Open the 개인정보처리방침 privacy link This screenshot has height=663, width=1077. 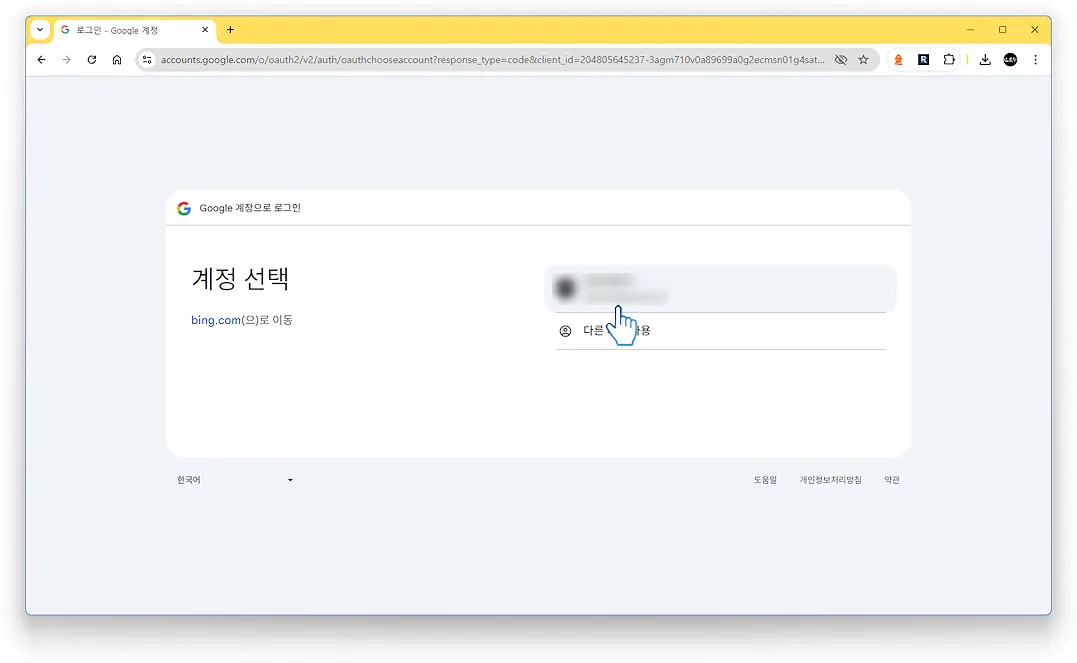[830, 479]
